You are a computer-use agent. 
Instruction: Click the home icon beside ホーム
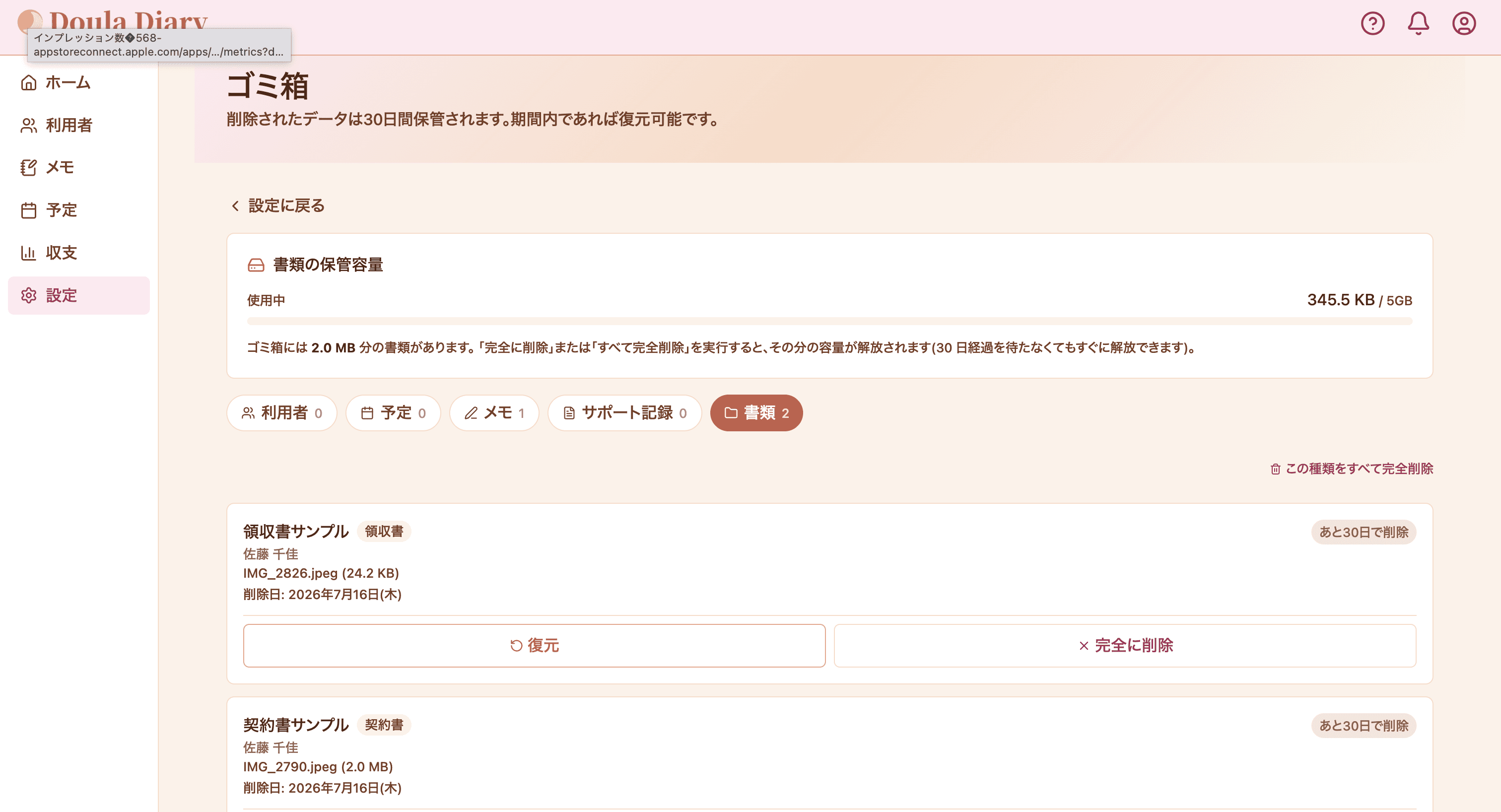point(29,83)
